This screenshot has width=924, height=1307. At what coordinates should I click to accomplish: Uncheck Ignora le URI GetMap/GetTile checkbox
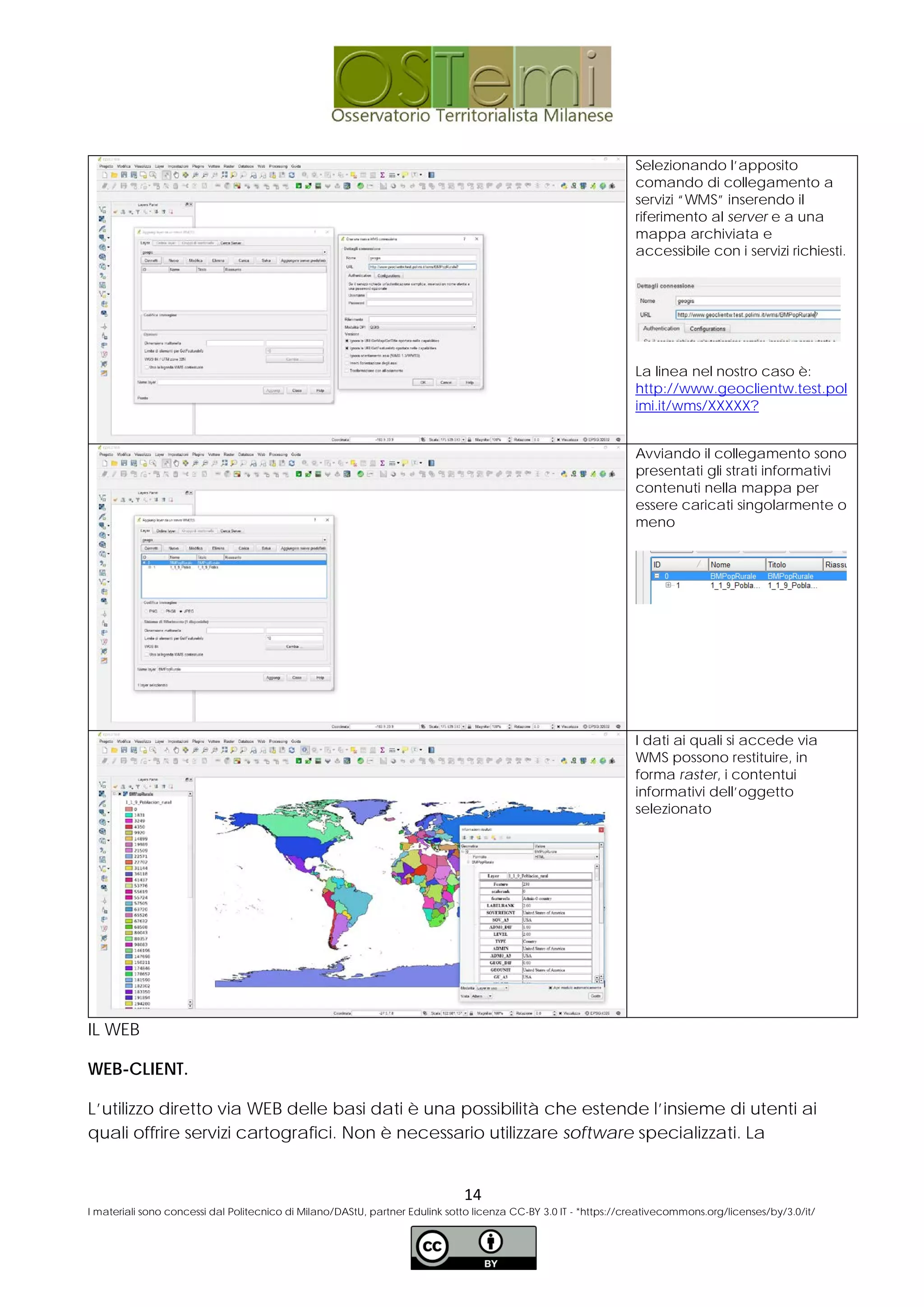click(x=346, y=341)
